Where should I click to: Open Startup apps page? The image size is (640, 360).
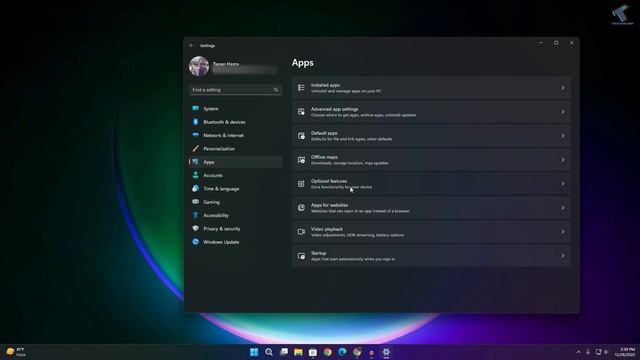(431, 256)
